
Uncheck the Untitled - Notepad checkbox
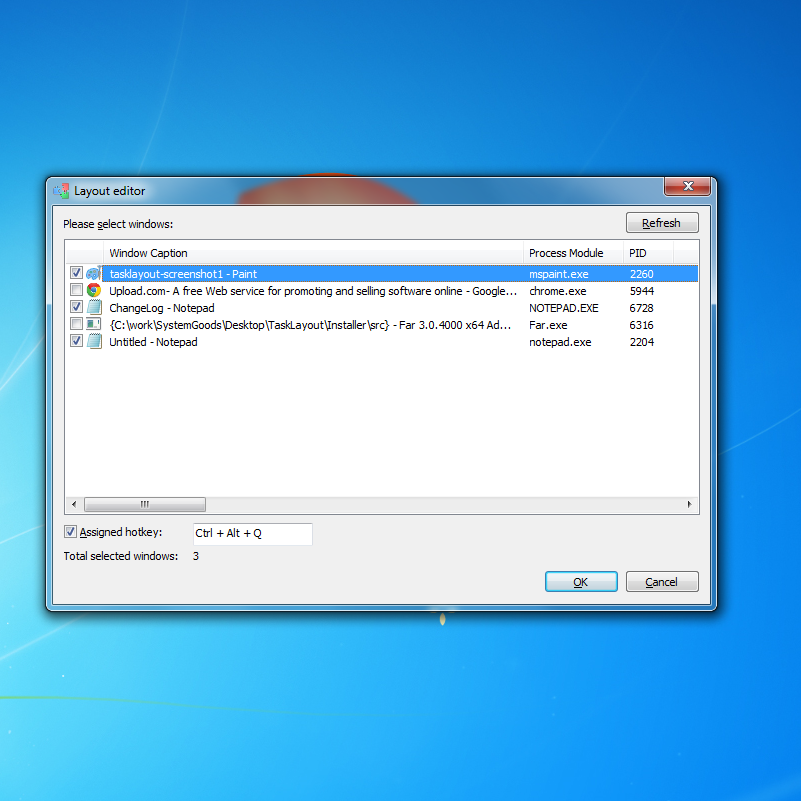pos(76,340)
